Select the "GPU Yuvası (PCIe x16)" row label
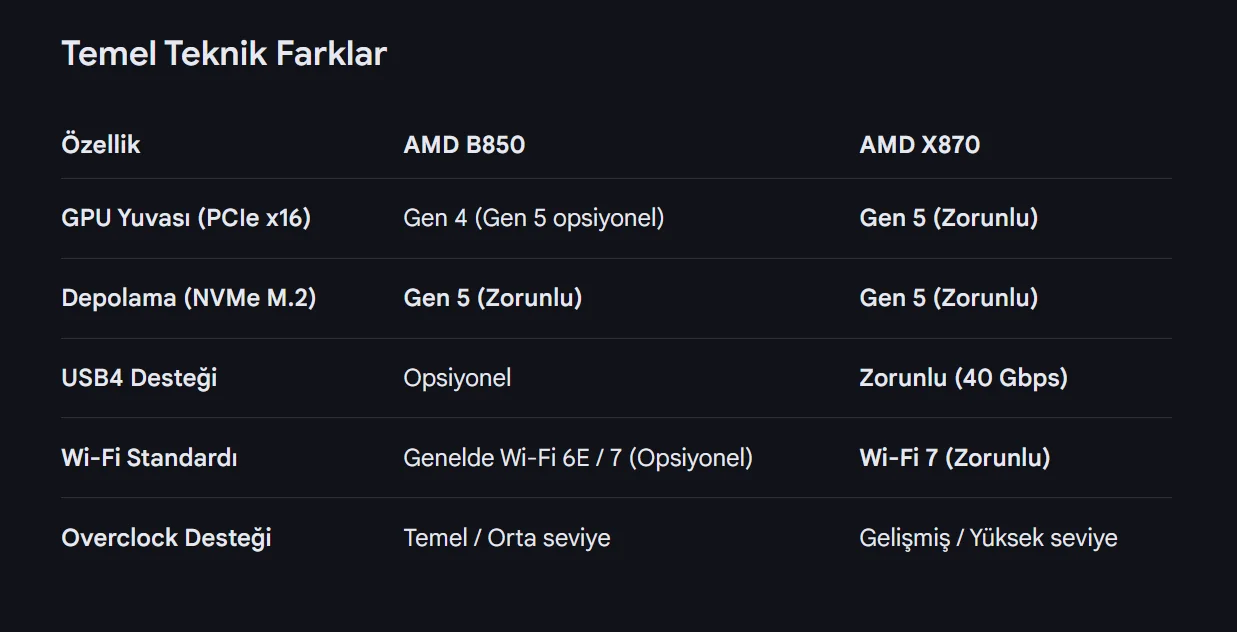This screenshot has width=1237, height=632. tap(186, 218)
